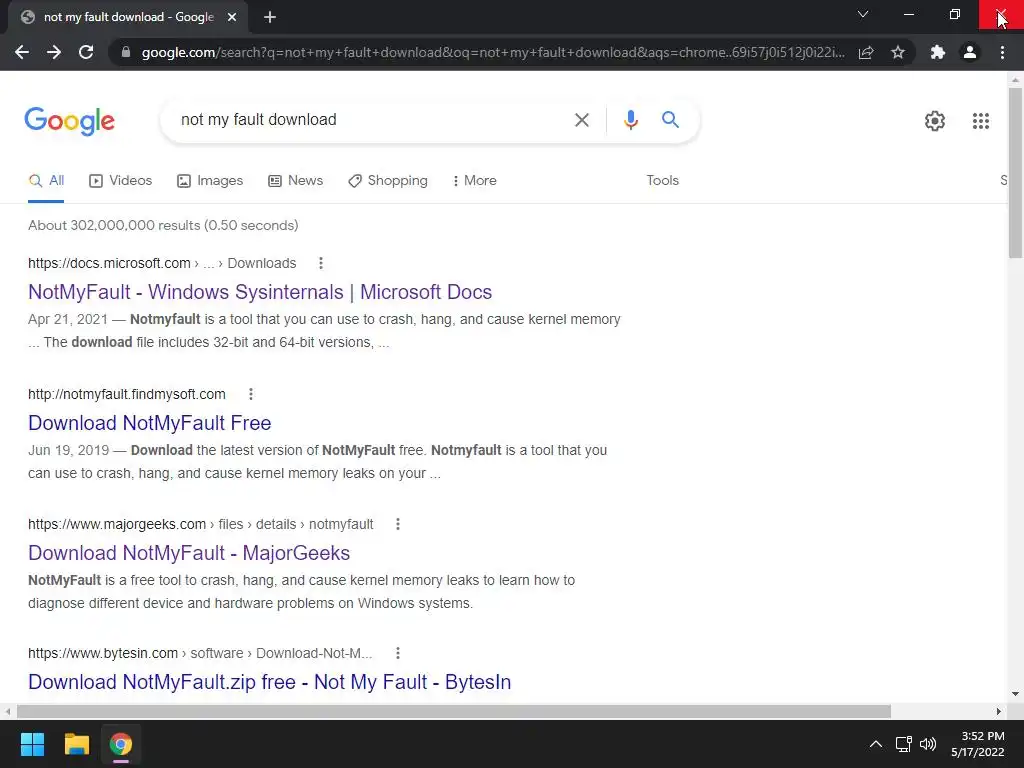The image size is (1024, 768).
Task: Show hidden system tray icons
Action: click(876, 744)
